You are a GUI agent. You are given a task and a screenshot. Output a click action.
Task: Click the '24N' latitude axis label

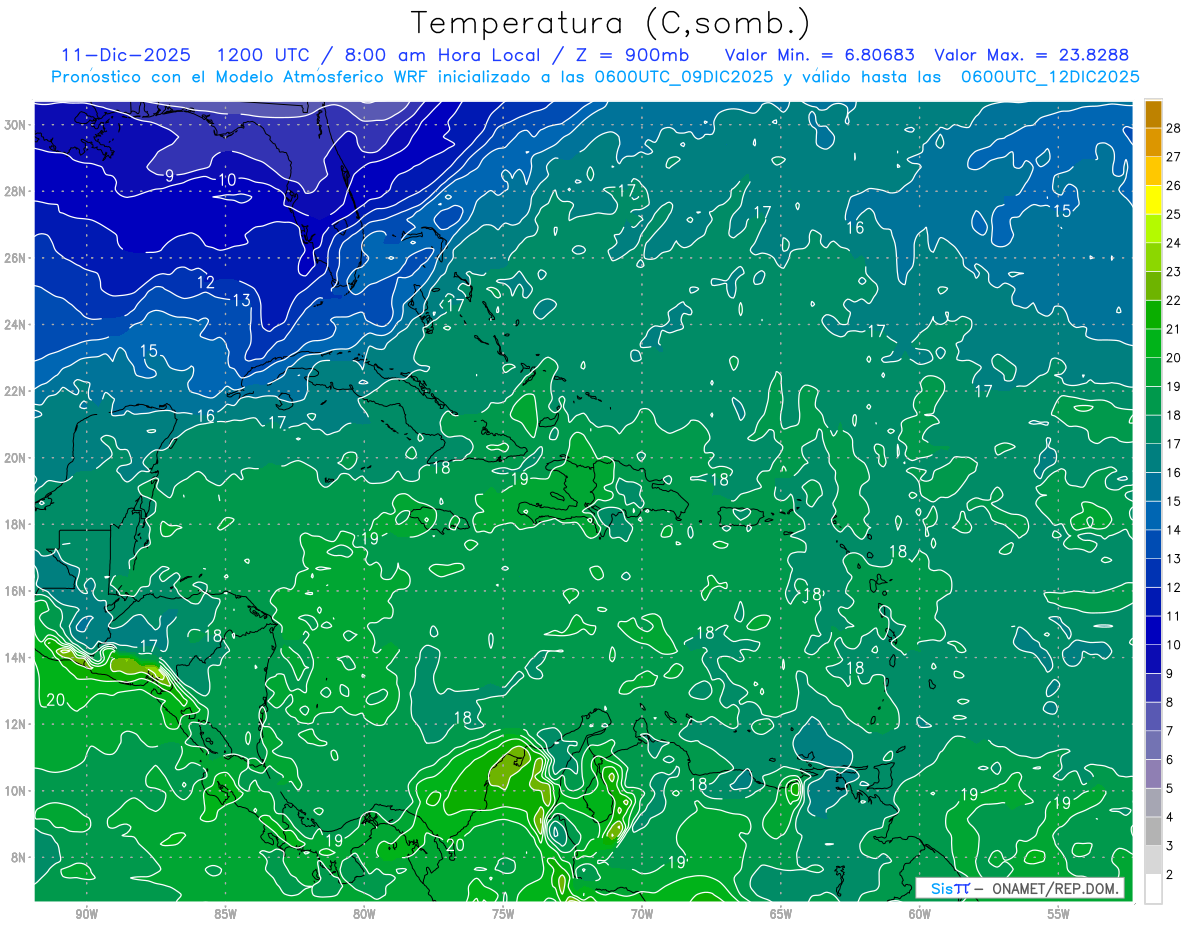pos(15,325)
